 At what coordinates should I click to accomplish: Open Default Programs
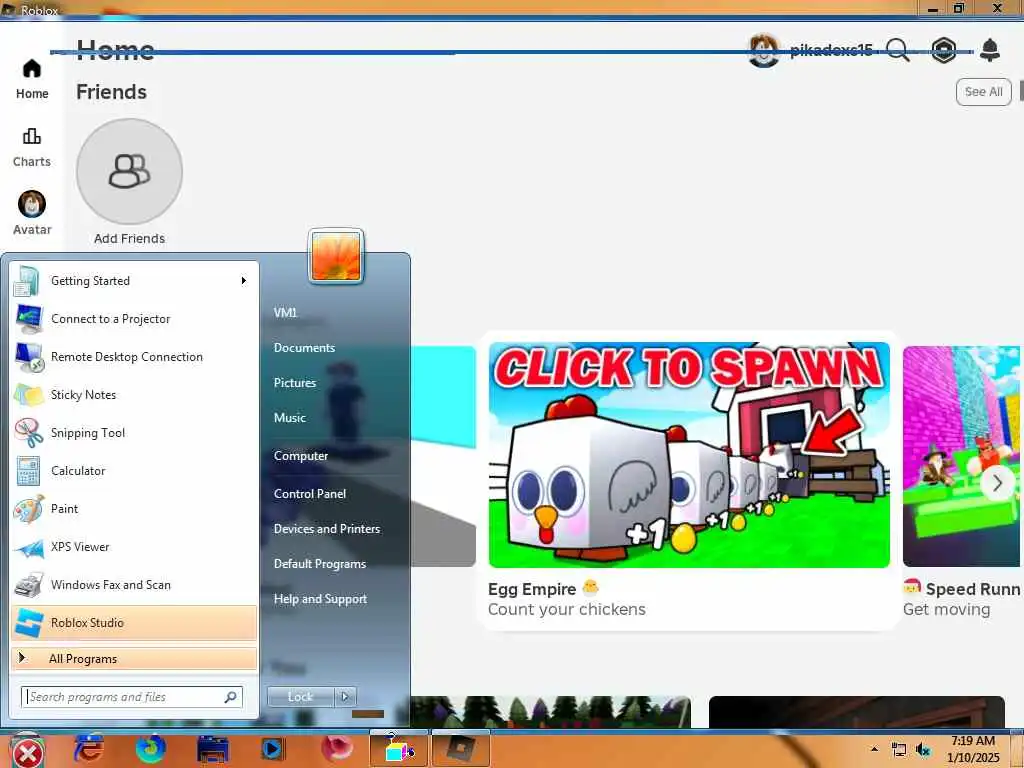pos(319,564)
